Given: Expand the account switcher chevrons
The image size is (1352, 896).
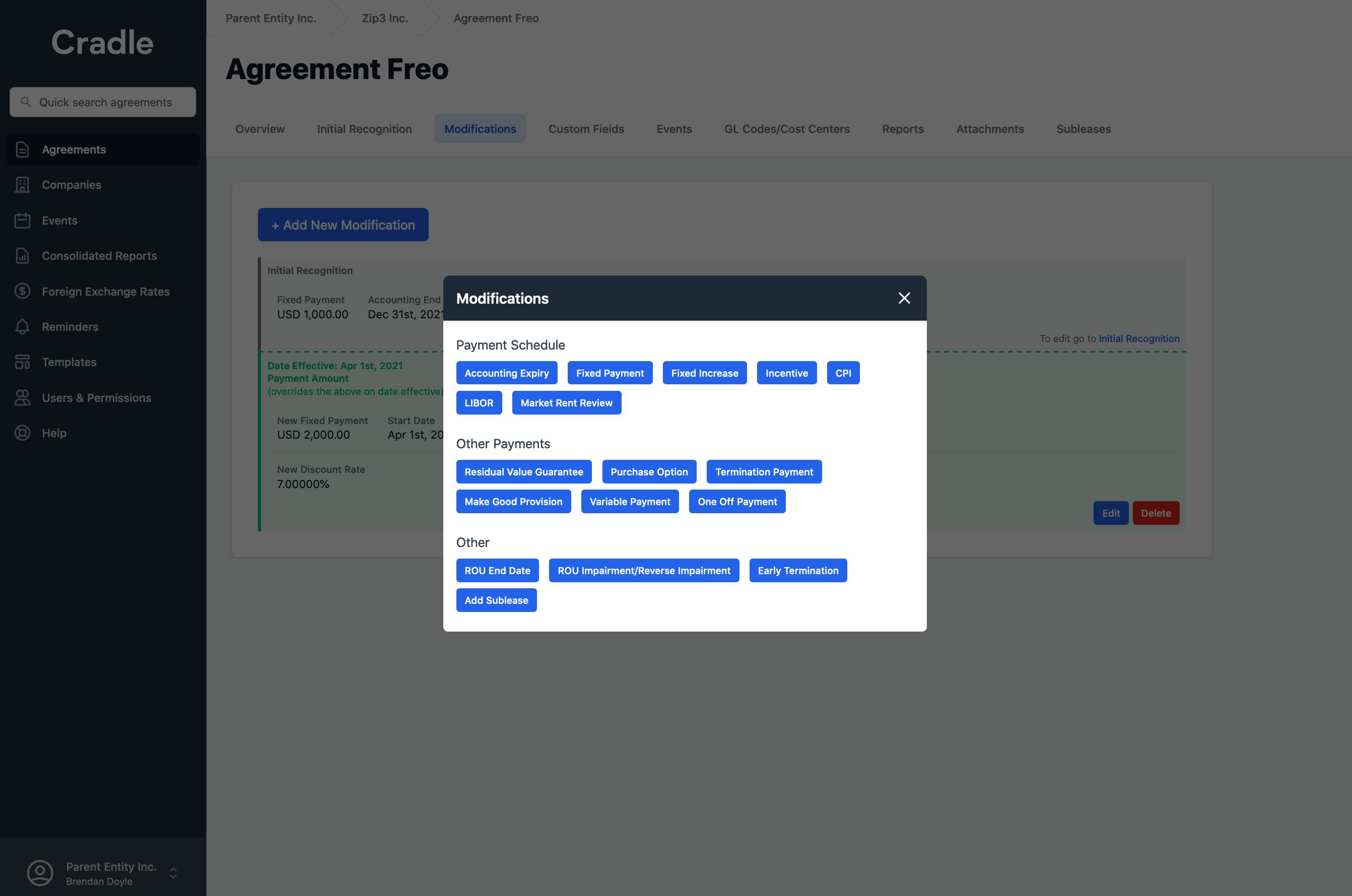Looking at the screenshot, I should point(173,873).
